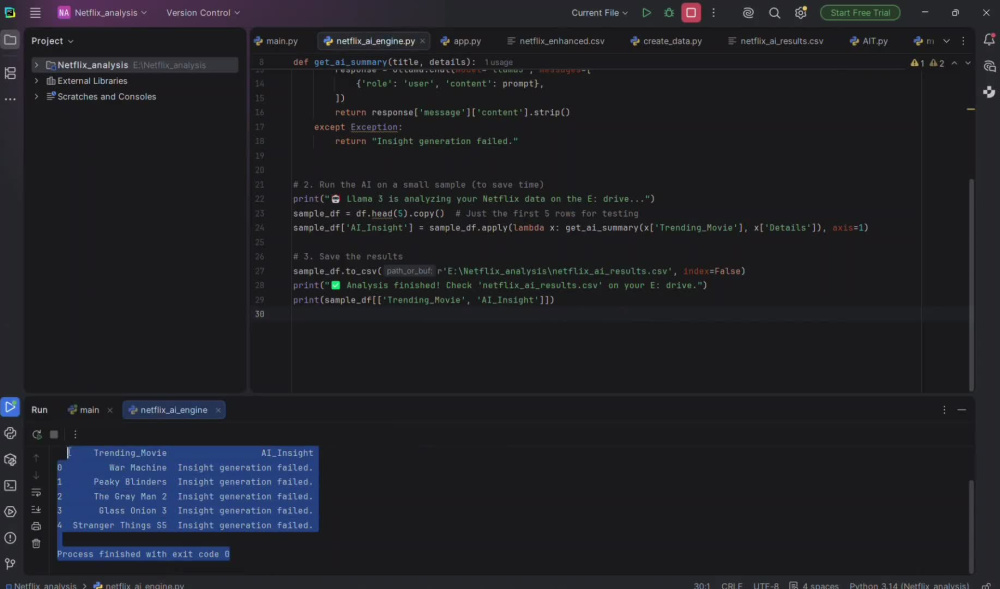Click the AI chat icon in right sidebar
Image resolution: width=1000 pixels, height=589 pixels.
click(989, 66)
